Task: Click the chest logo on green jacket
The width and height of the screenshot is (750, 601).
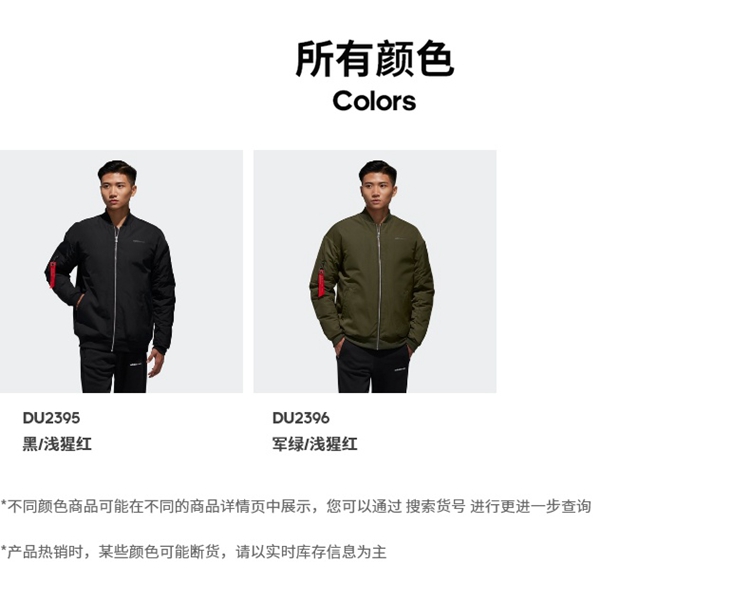Action: pyautogui.click(x=401, y=238)
